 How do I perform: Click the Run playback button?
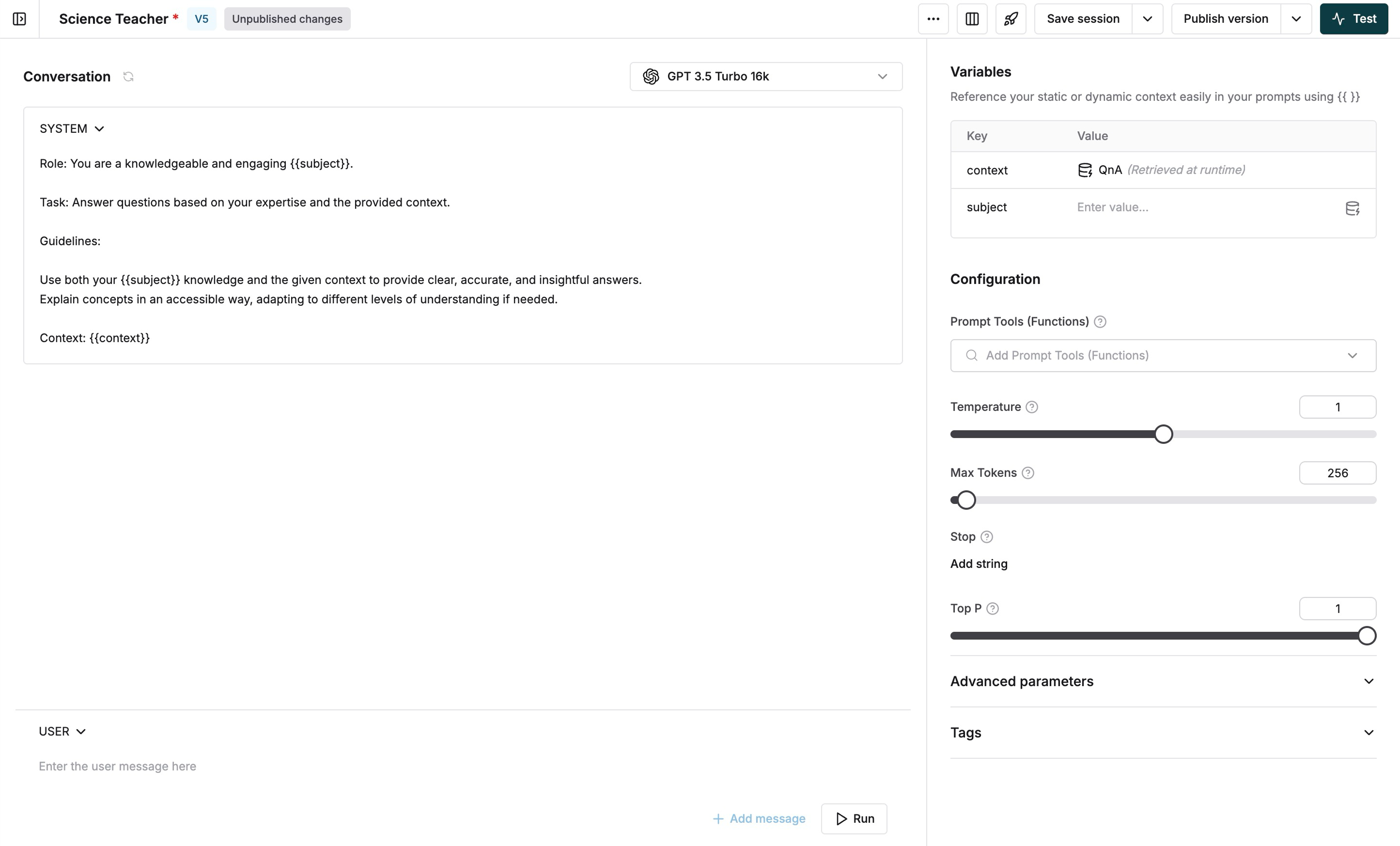point(854,818)
